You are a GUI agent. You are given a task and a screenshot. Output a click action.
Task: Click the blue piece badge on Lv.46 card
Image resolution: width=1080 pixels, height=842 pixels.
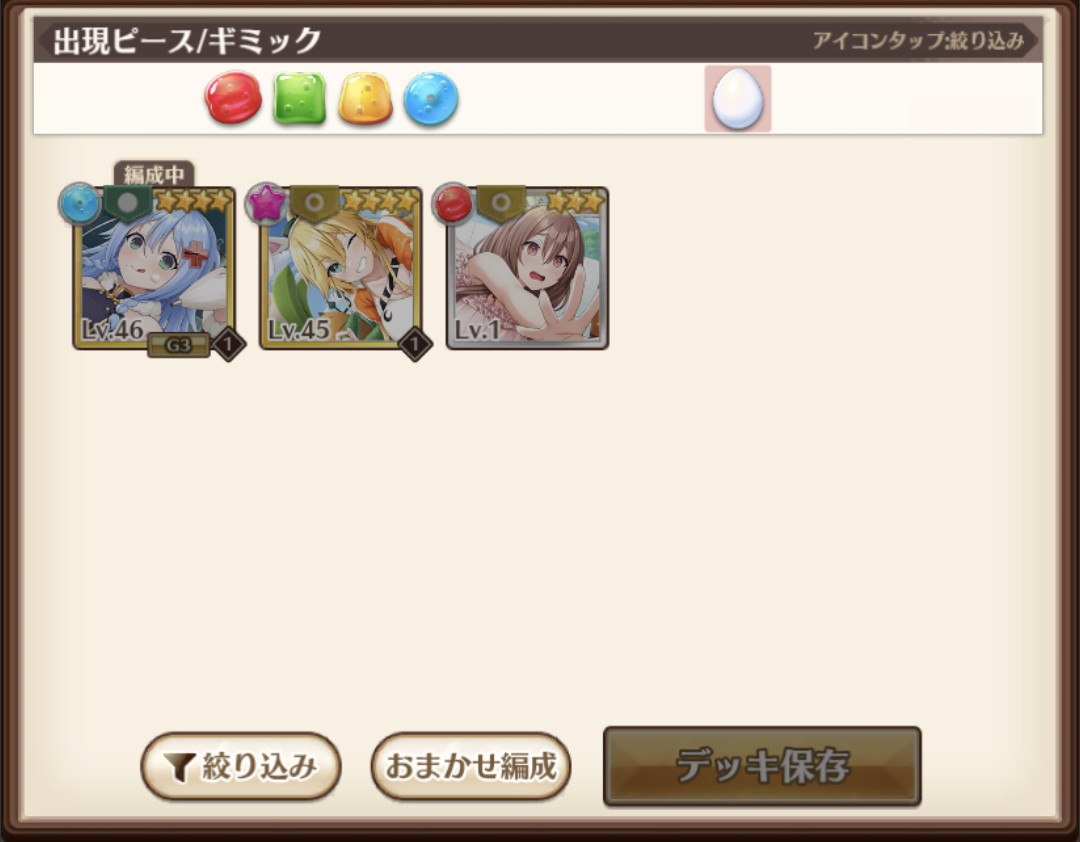[80, 203]
